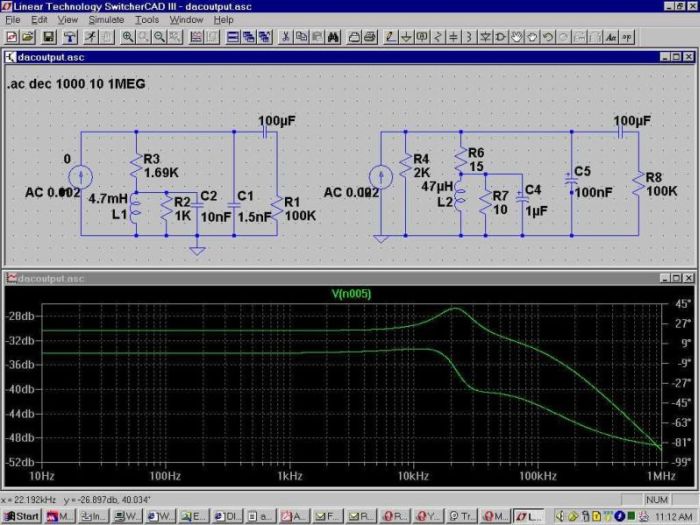Open the Tools menu
The image size is (700, 525).
coord(147,19)
